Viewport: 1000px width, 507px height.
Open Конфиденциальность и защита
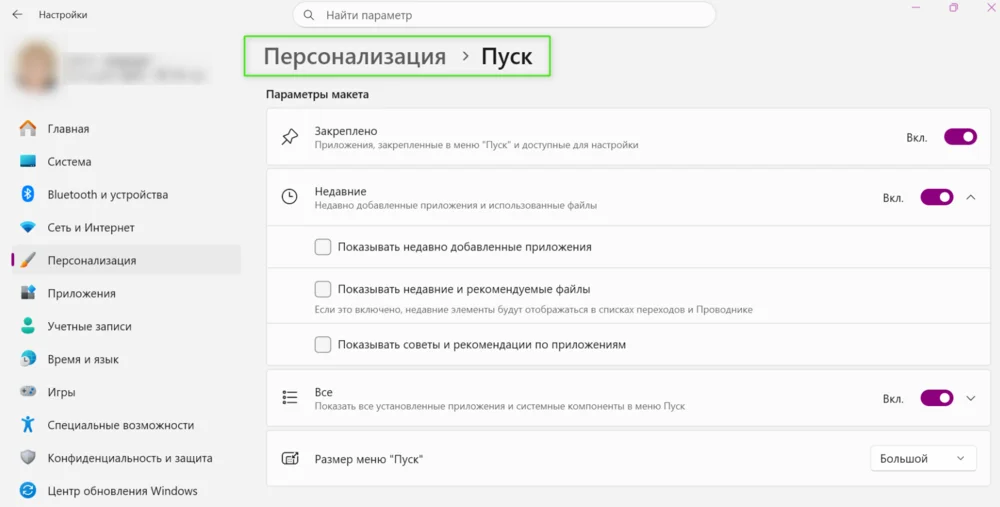(x=126, y=458)
